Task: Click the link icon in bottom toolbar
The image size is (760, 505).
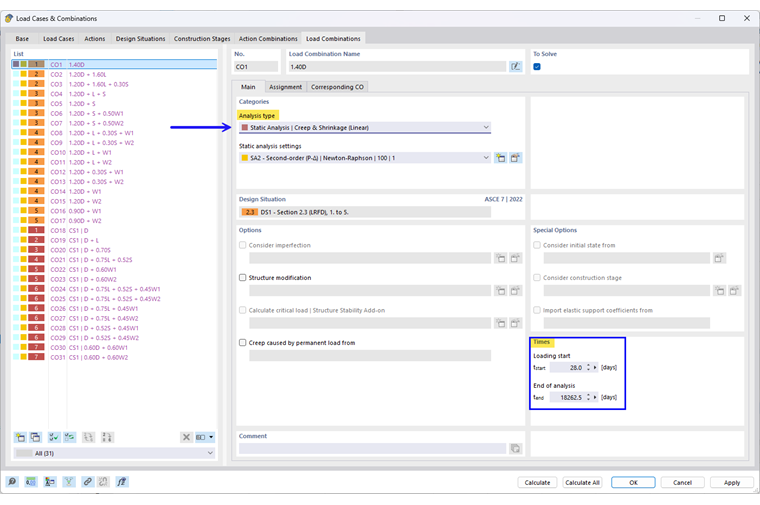Action: click(87, 482)
